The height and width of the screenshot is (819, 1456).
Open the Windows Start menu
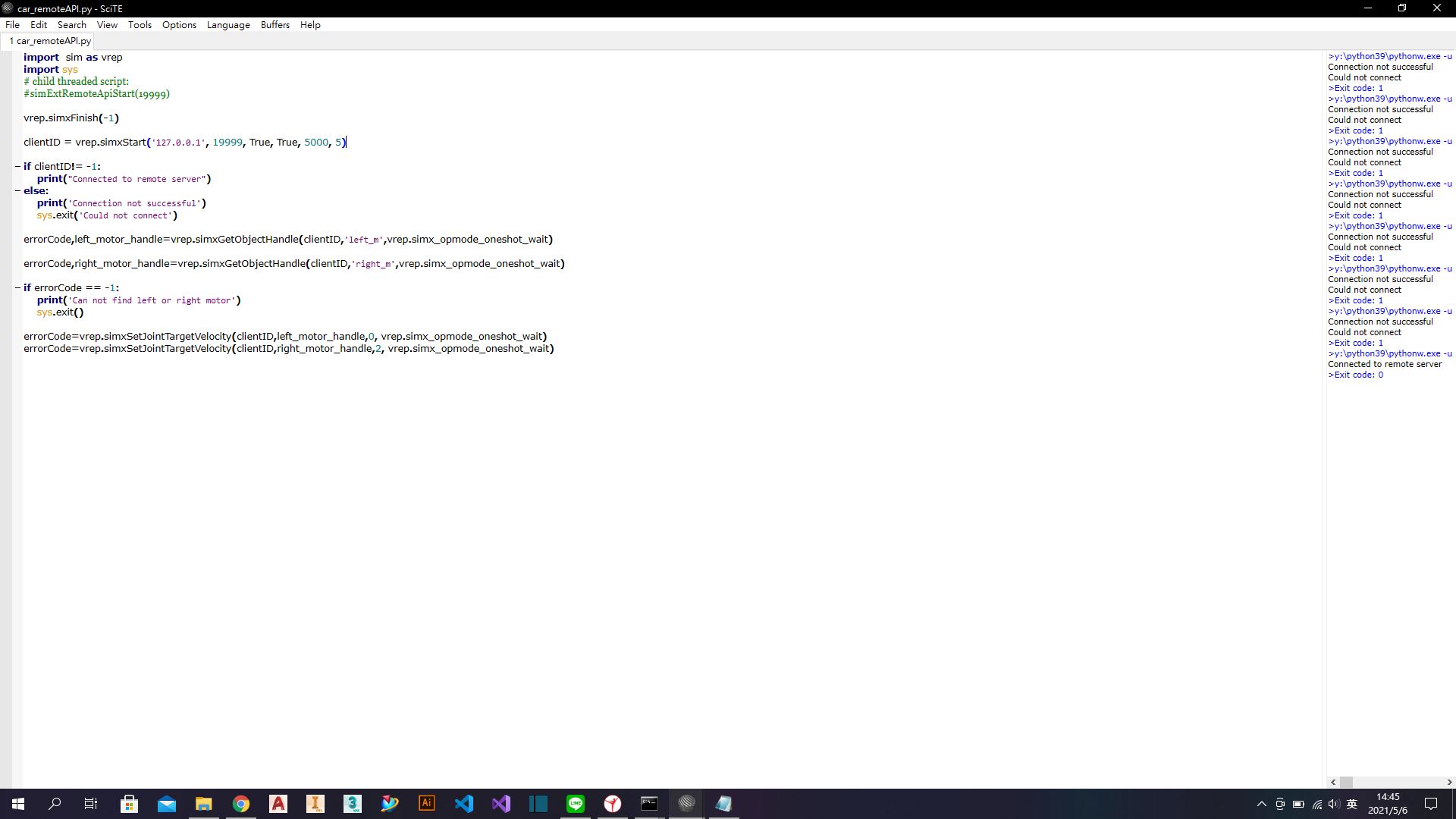point(18,804)
